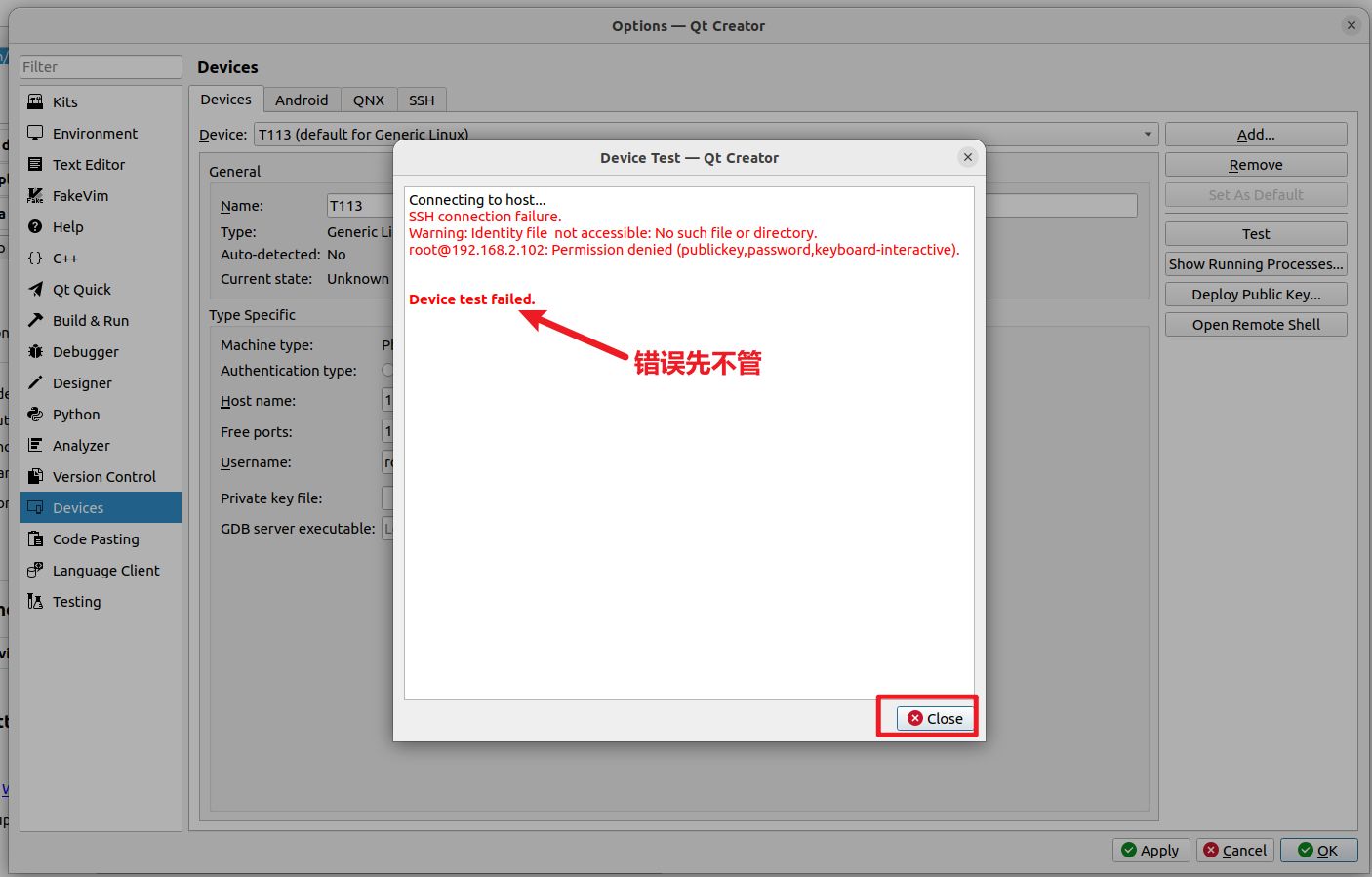Click the Remove device button
This screenshot has width=1372, height=877.
(1256, 165)
